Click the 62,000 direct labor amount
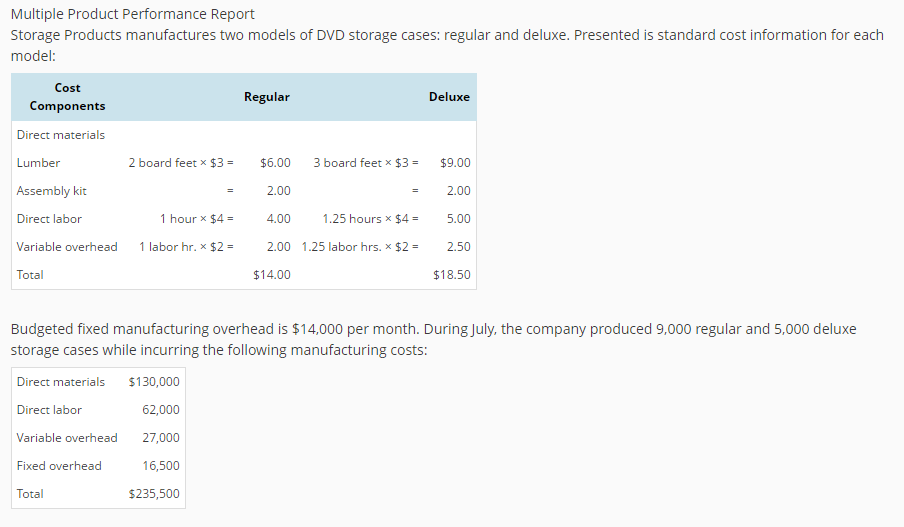 pyautogui.click(x=161, y=410)
